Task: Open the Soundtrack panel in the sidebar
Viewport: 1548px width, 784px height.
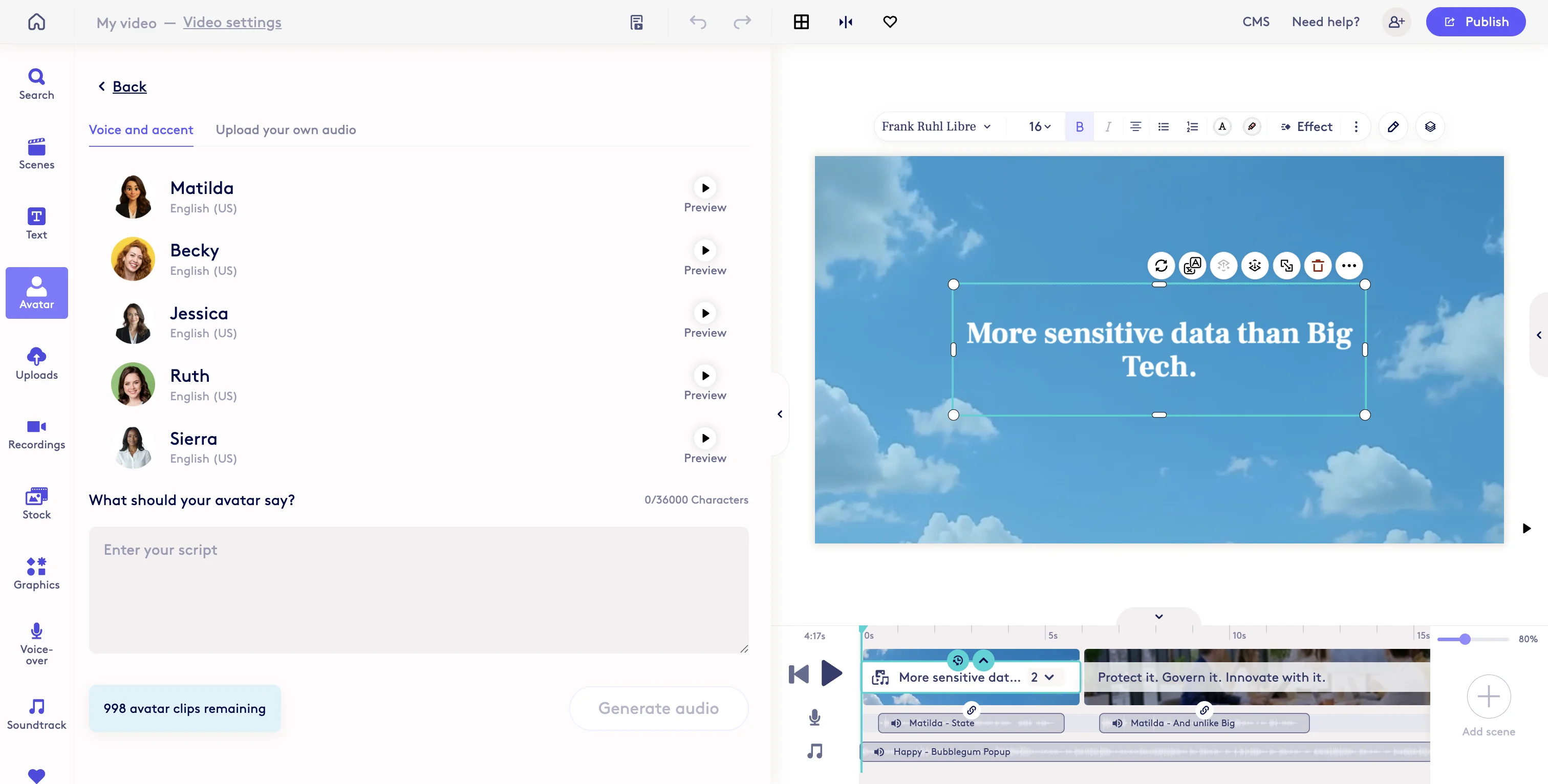Action: click(x=36, y=712)
